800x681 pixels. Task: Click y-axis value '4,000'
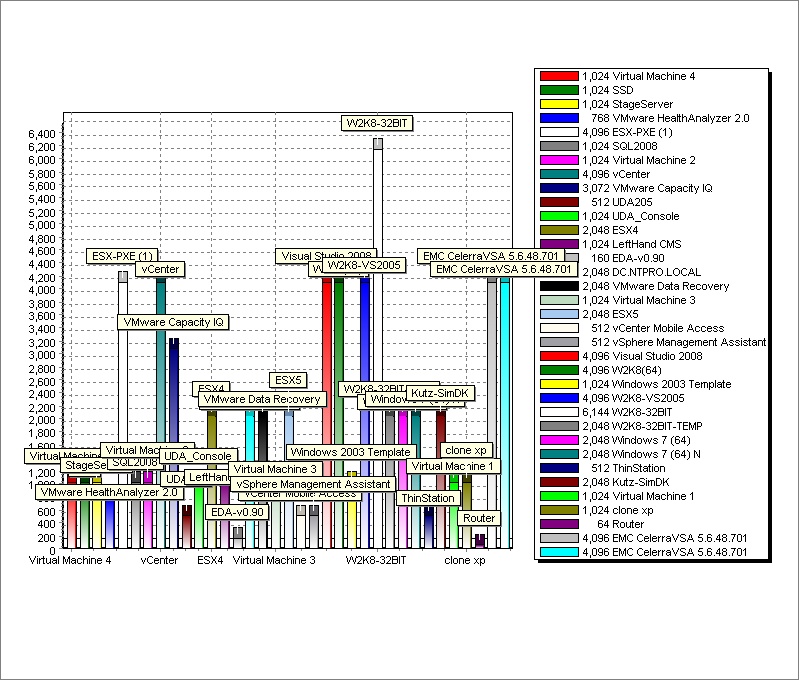(x=42, y=290)
